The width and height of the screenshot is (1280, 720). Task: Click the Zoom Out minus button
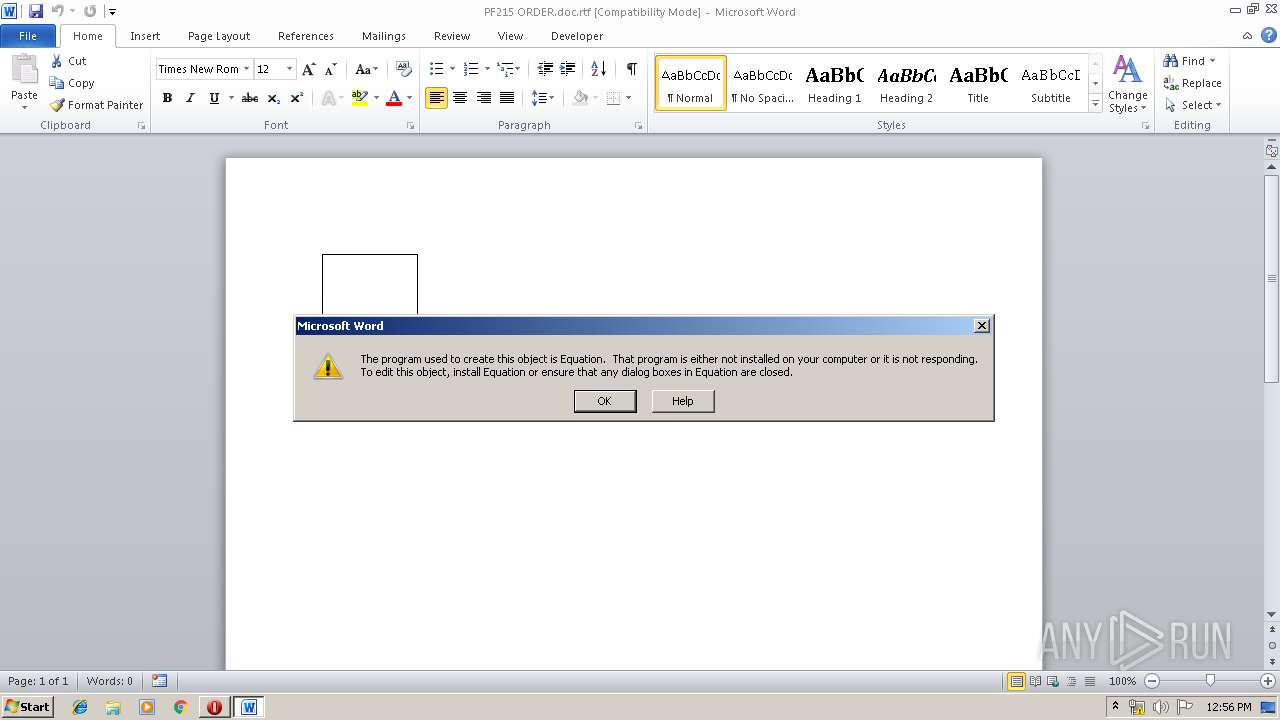[x=1151, y=681]
